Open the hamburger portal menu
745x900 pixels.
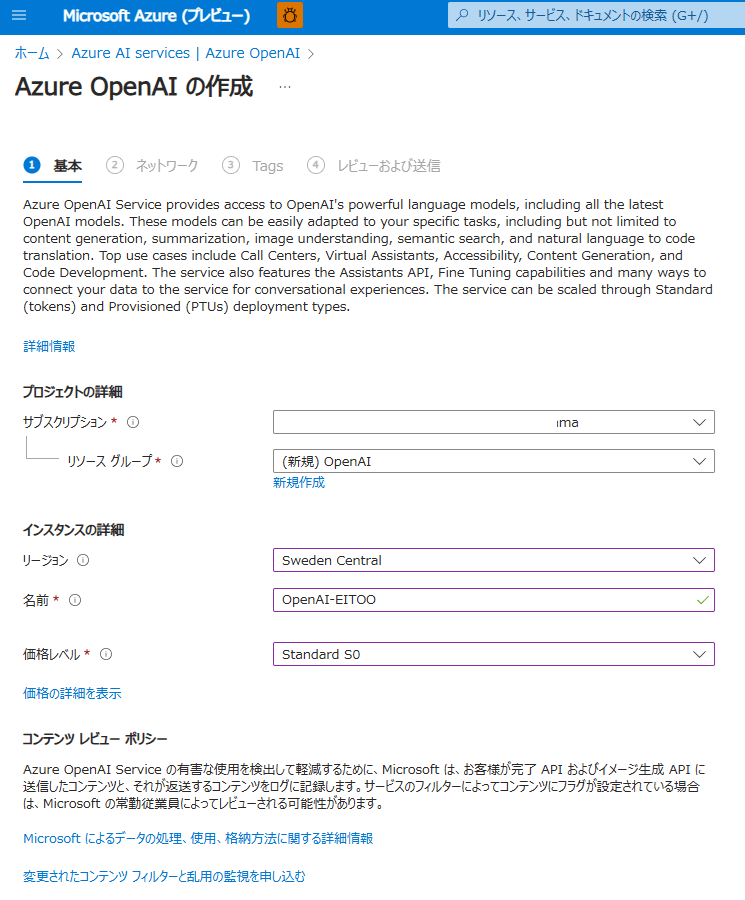(x=19, y=15)
